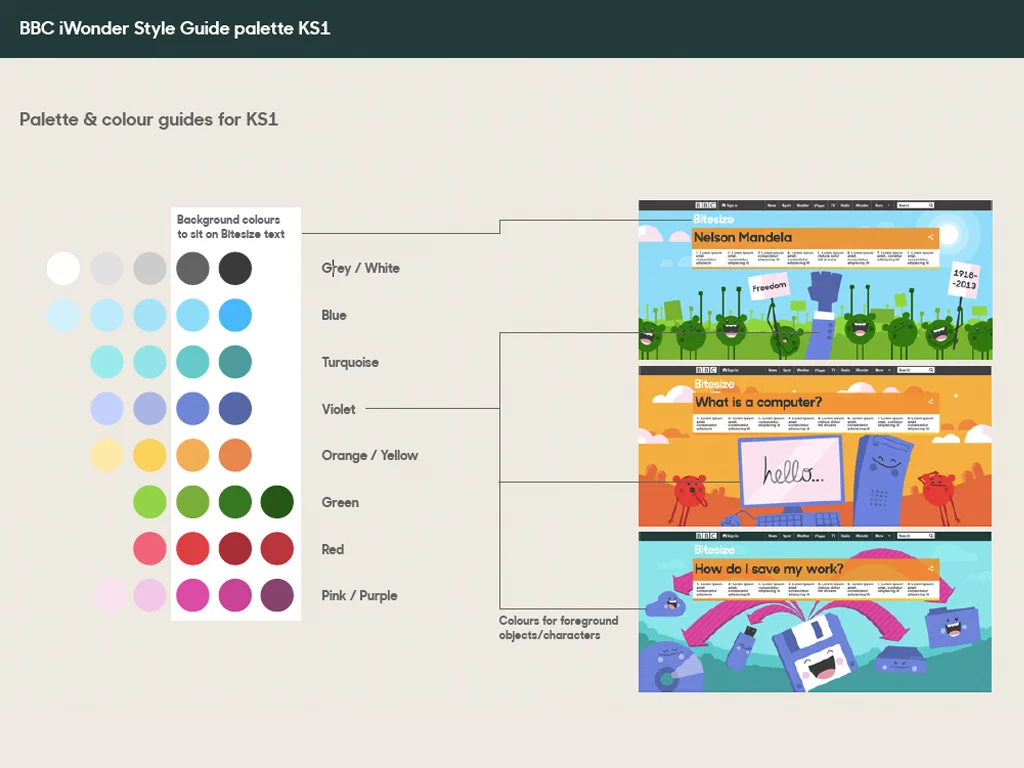
Task: Click the 'Freedom' placard in the Mandela illustration
Action: [x=769, y=286]
